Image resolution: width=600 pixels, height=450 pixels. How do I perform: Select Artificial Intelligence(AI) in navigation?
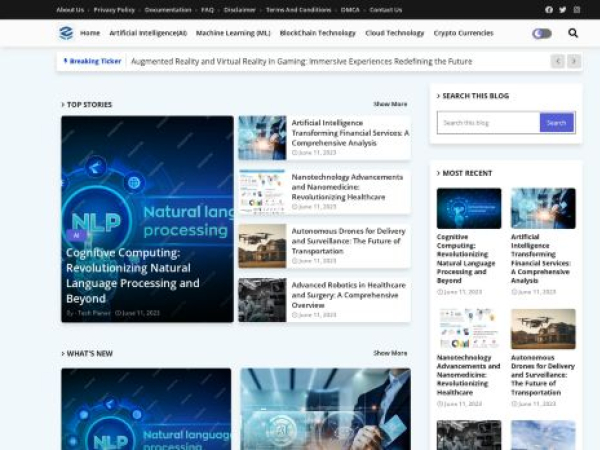[148, 33]
